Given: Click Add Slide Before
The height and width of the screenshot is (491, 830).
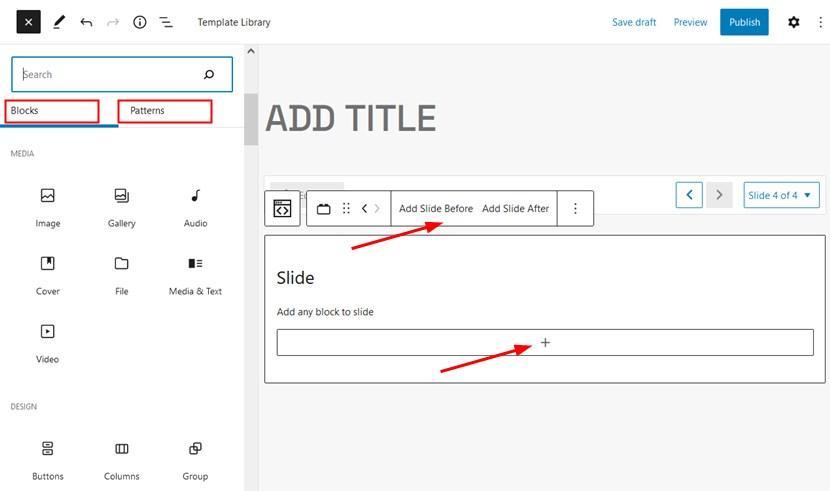Looking at the screenshot, I should pos(436,208).
